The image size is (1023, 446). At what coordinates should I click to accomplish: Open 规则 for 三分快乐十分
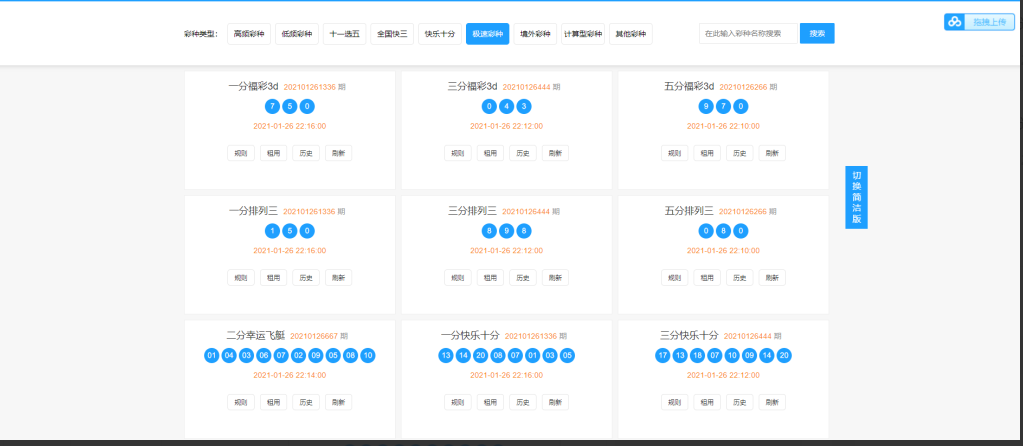(675, 402)
